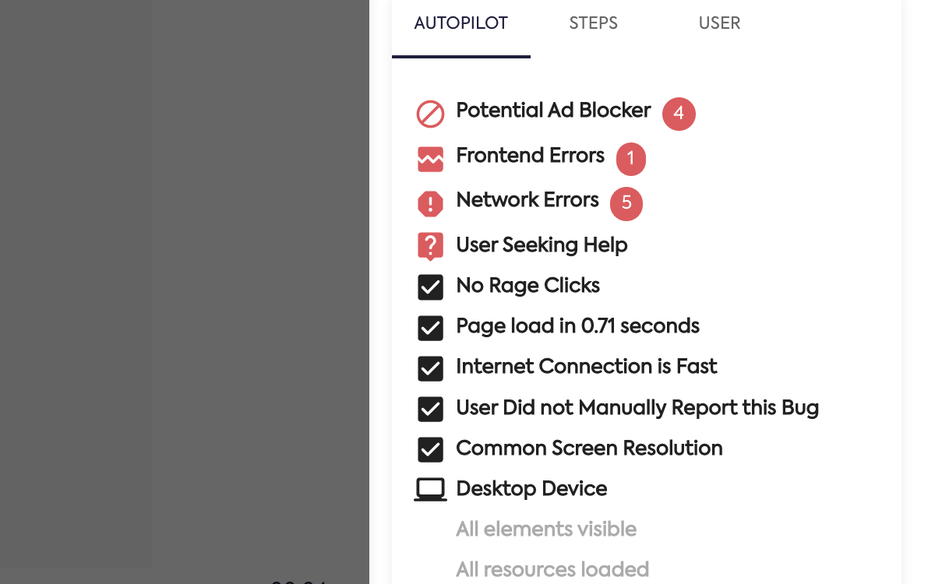This screenshot has height=584, width=935.
Task: Toggle the Page load checkbox
Action: point(430,328)
